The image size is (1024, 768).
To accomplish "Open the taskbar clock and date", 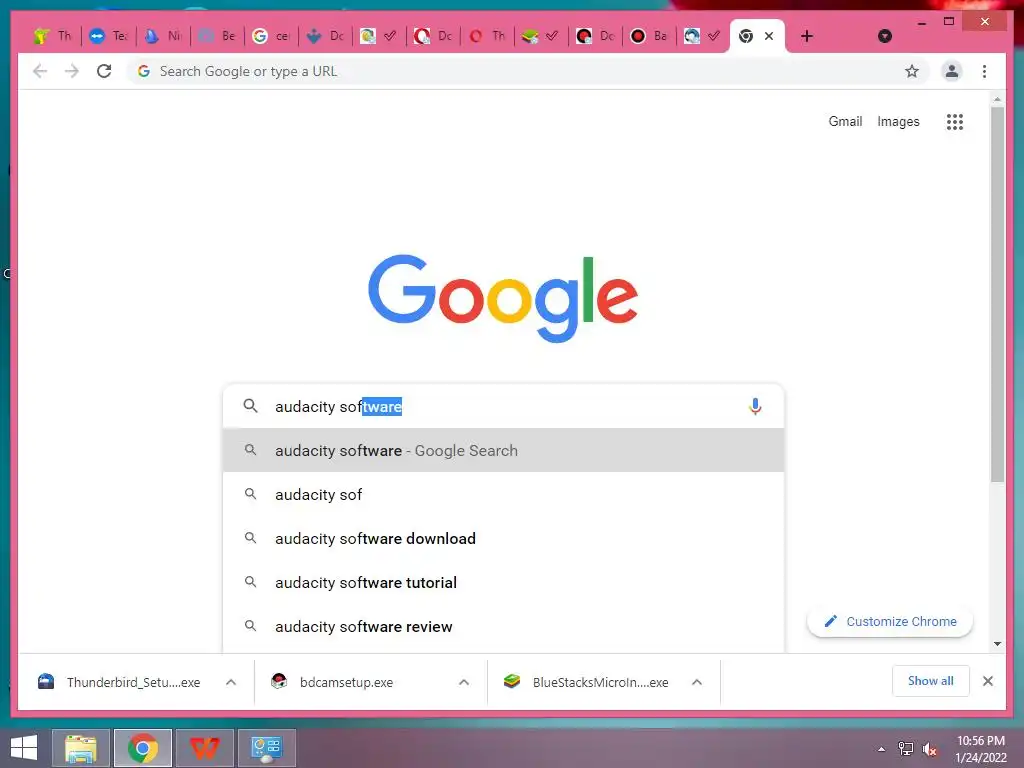I will (x=981, y=749).
